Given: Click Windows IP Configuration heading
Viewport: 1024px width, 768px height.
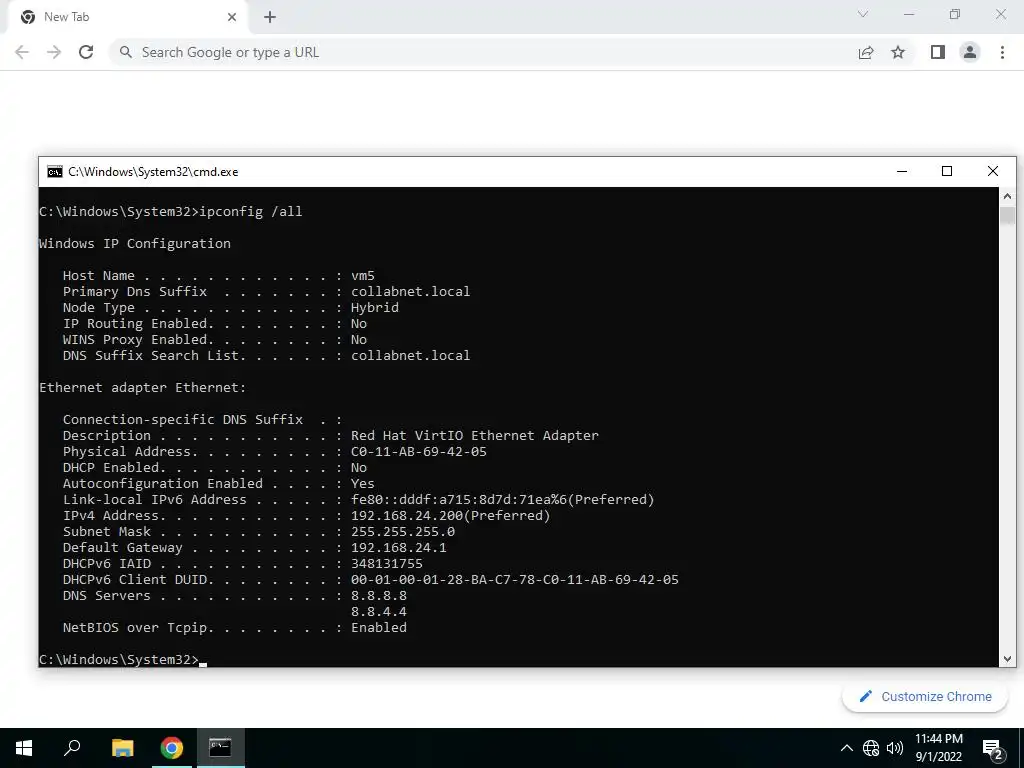Looking at the screenshot, I should click(135, 244).
